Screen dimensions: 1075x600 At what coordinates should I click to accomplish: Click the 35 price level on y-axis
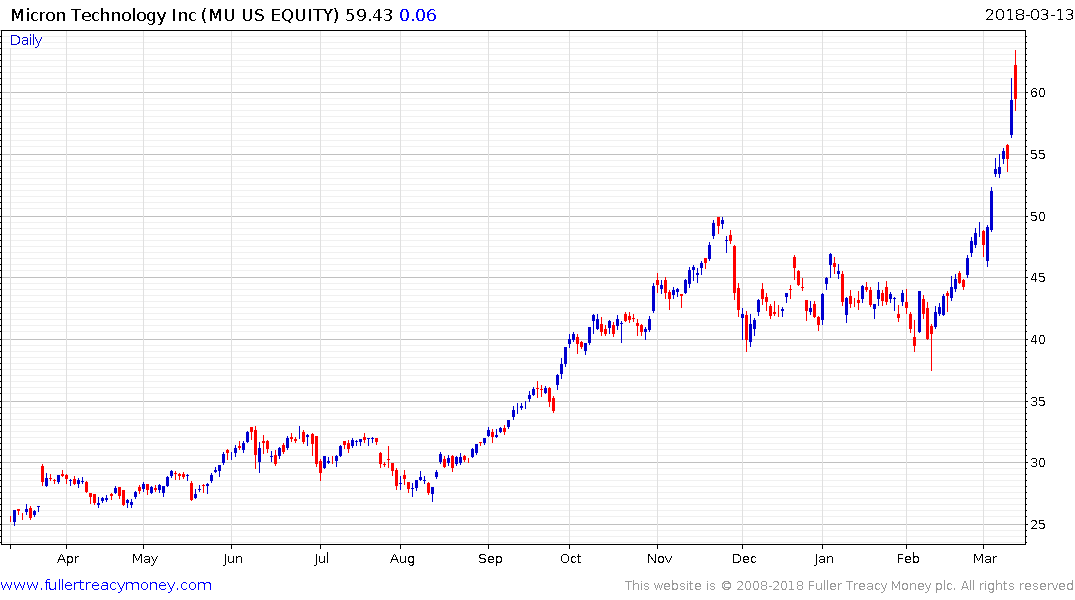[x=1038, y=401]
